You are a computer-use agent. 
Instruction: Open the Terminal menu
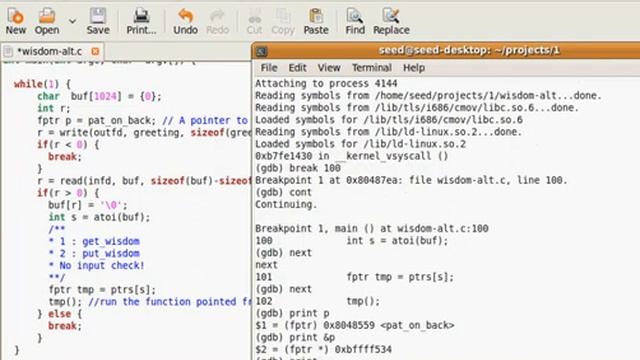pos(372,68)
